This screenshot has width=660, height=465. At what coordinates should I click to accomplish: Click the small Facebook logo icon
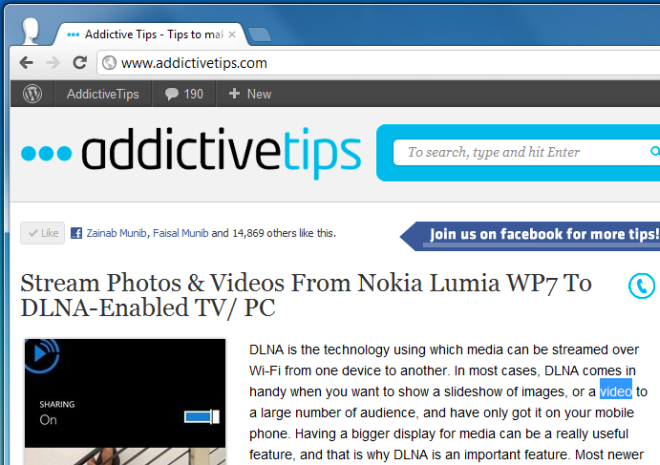[76, 233]
